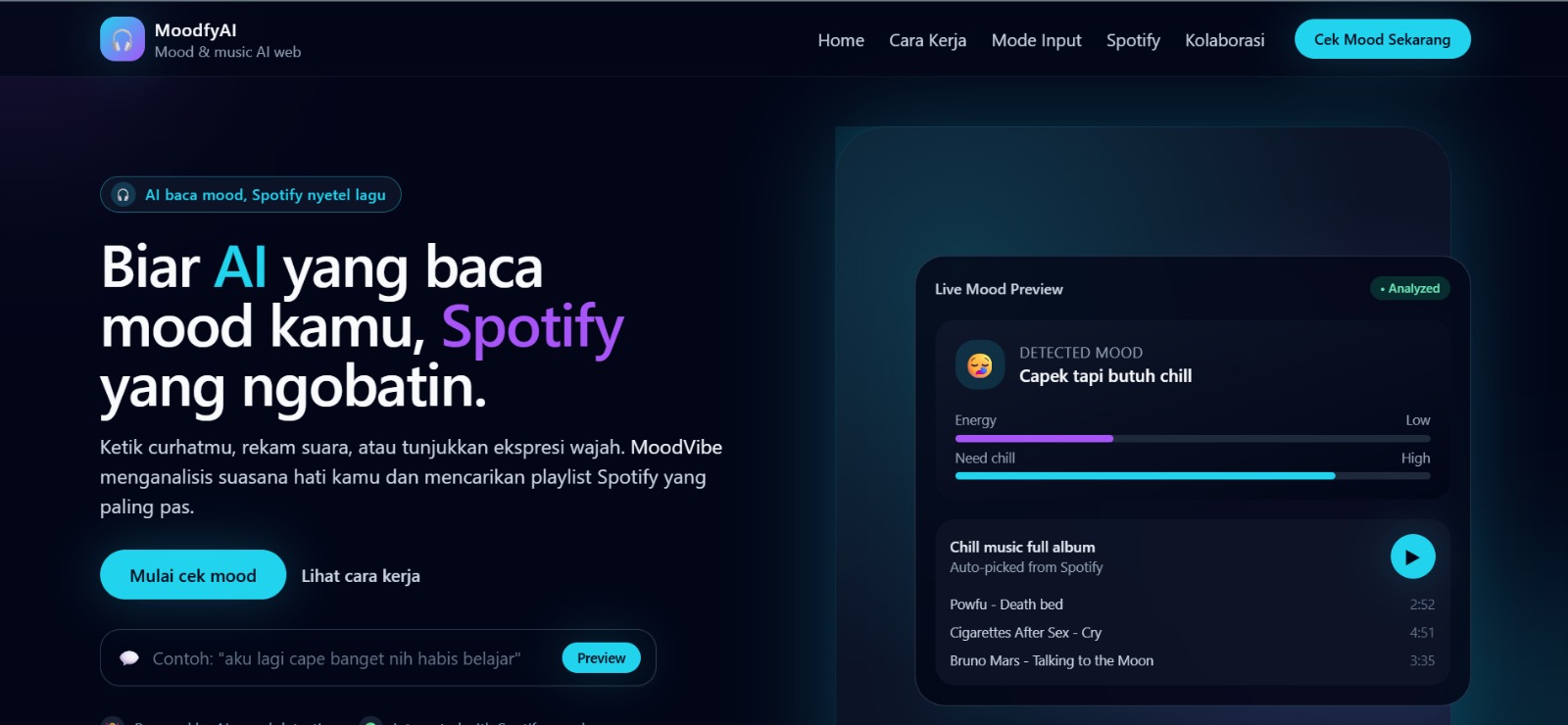Viewport: 1568px width, 725px height.
Task: Click the Preview button in the input box
Action: [x=601, y=658]
